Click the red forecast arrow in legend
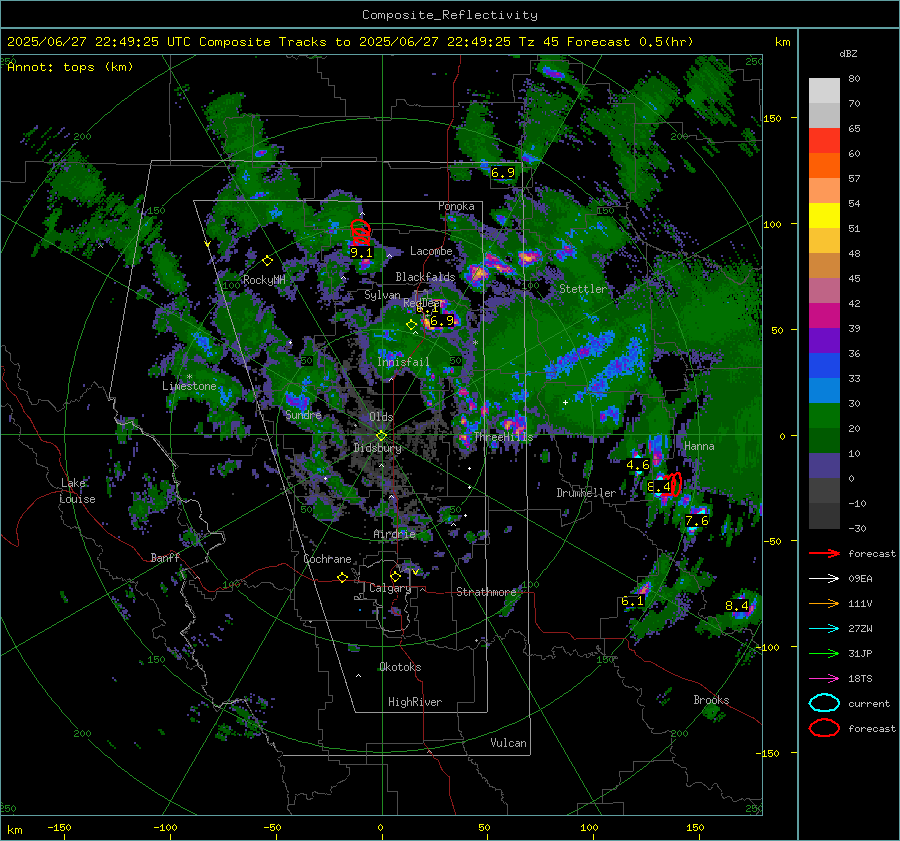The image size is (900, 841). point(824,553)
